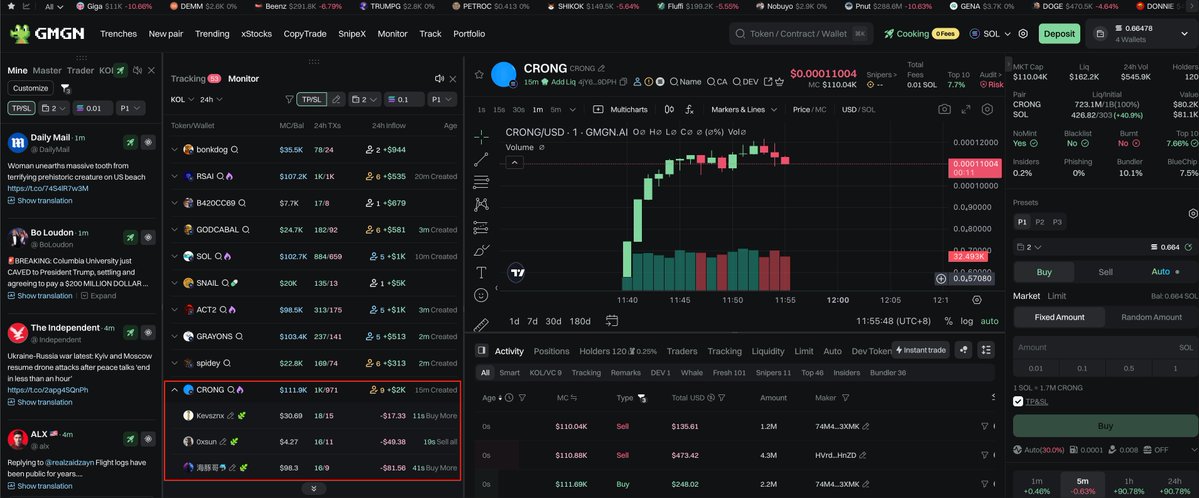Click the Instant trade button
This screenshot has width=1199, height=498.
coord(921,350)
